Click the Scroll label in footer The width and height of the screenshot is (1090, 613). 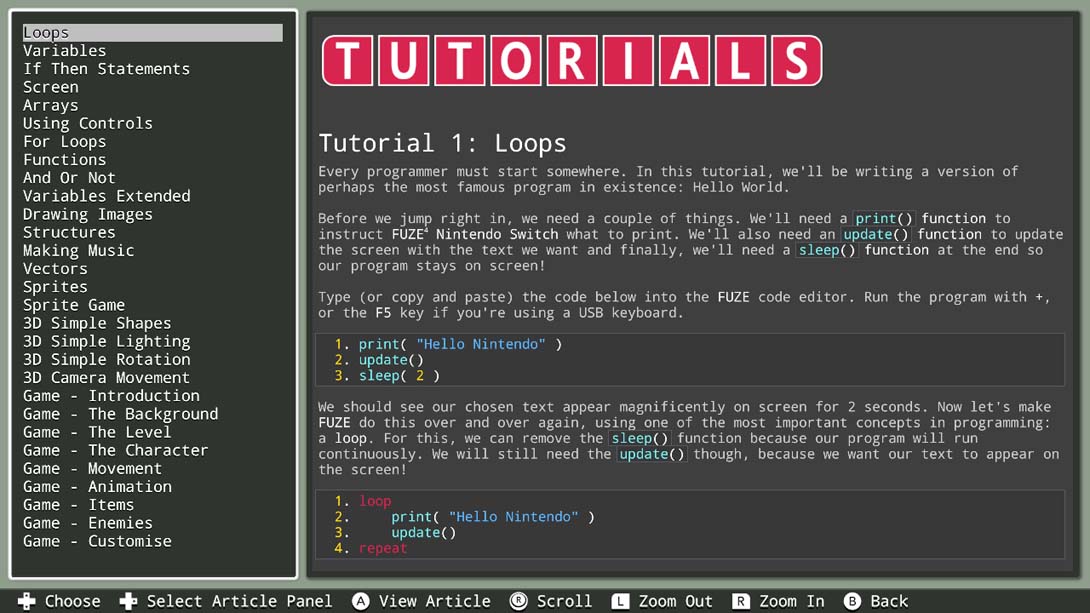(564, 601)
